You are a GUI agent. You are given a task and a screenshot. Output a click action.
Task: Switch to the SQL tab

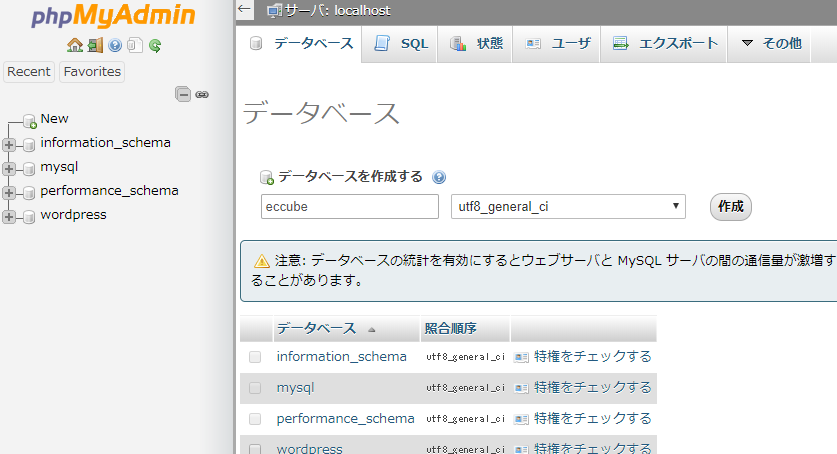(403, 44)
